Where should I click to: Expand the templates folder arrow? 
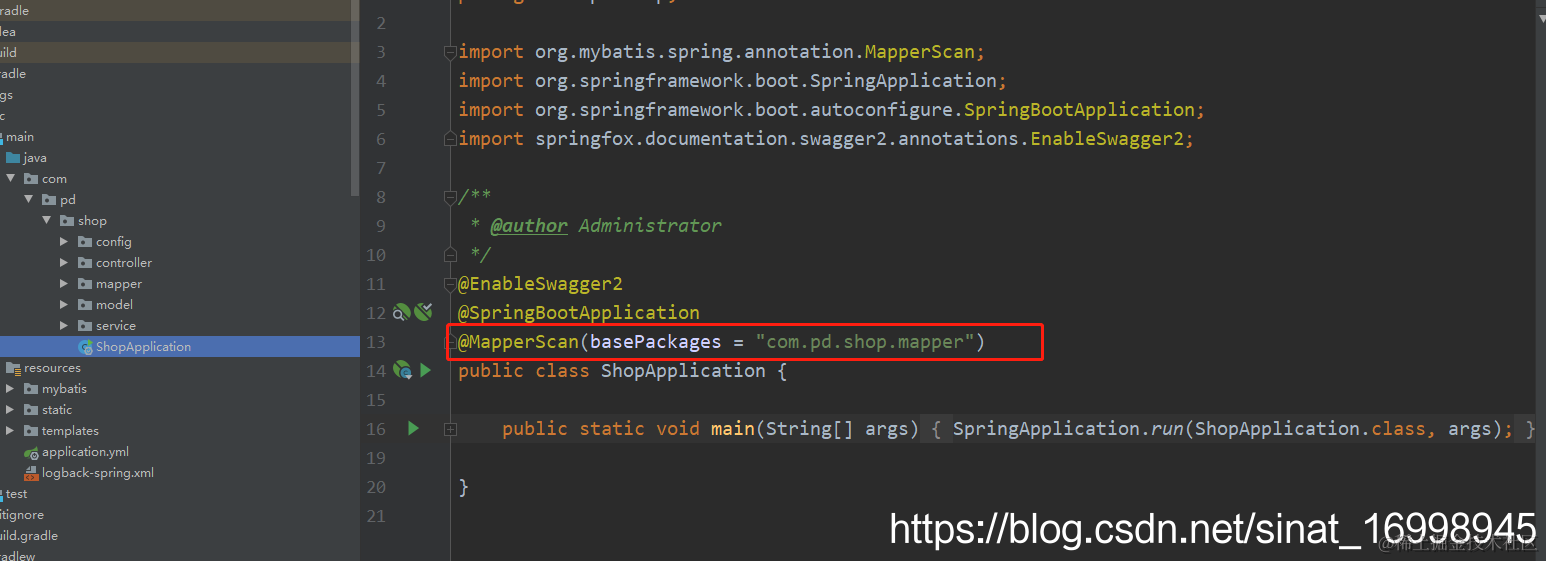(11, 431)
